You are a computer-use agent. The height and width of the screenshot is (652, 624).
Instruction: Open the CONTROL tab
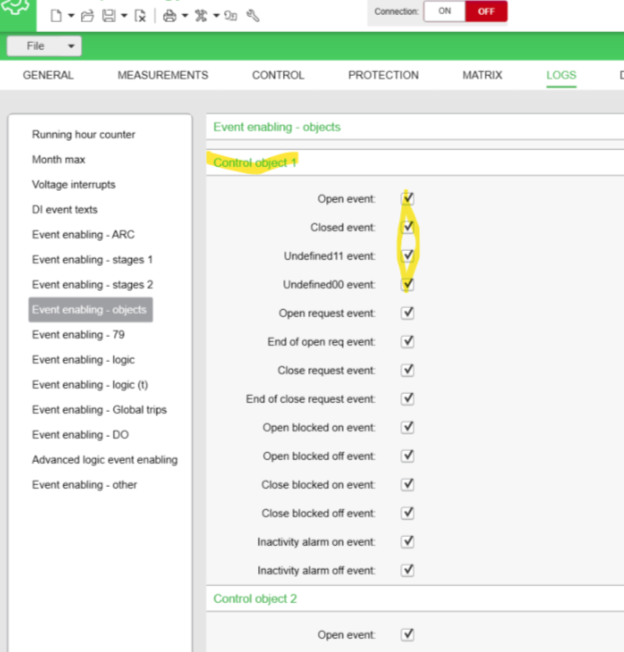tap(278, 75)
